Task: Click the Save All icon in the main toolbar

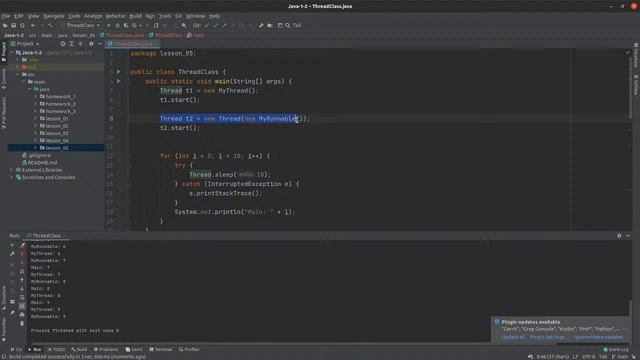Action: click(x=13, y=25)
